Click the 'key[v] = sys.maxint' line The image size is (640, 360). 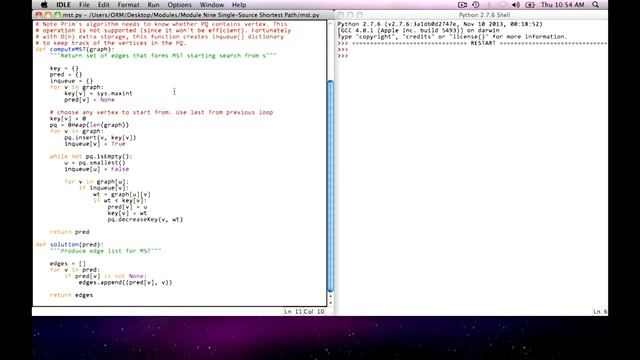click(98, 93)
